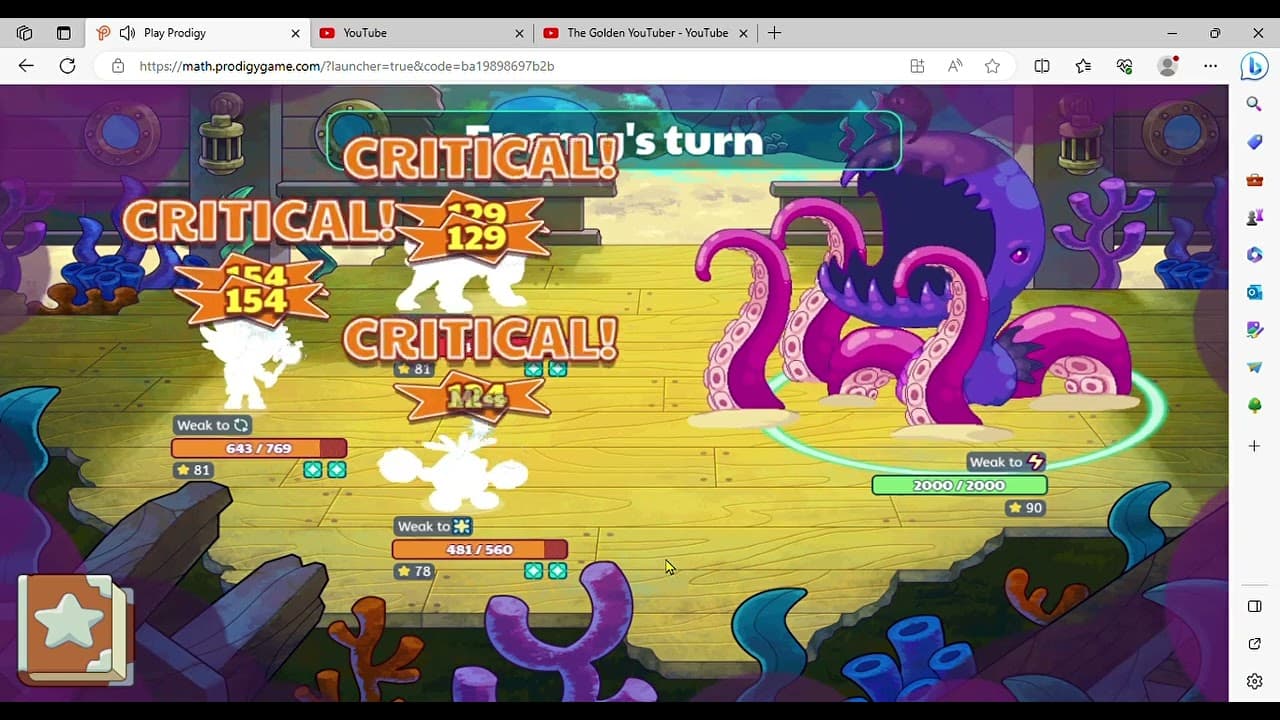Open the Bing Copilot sidebar button

click(x=1254, y=66)
